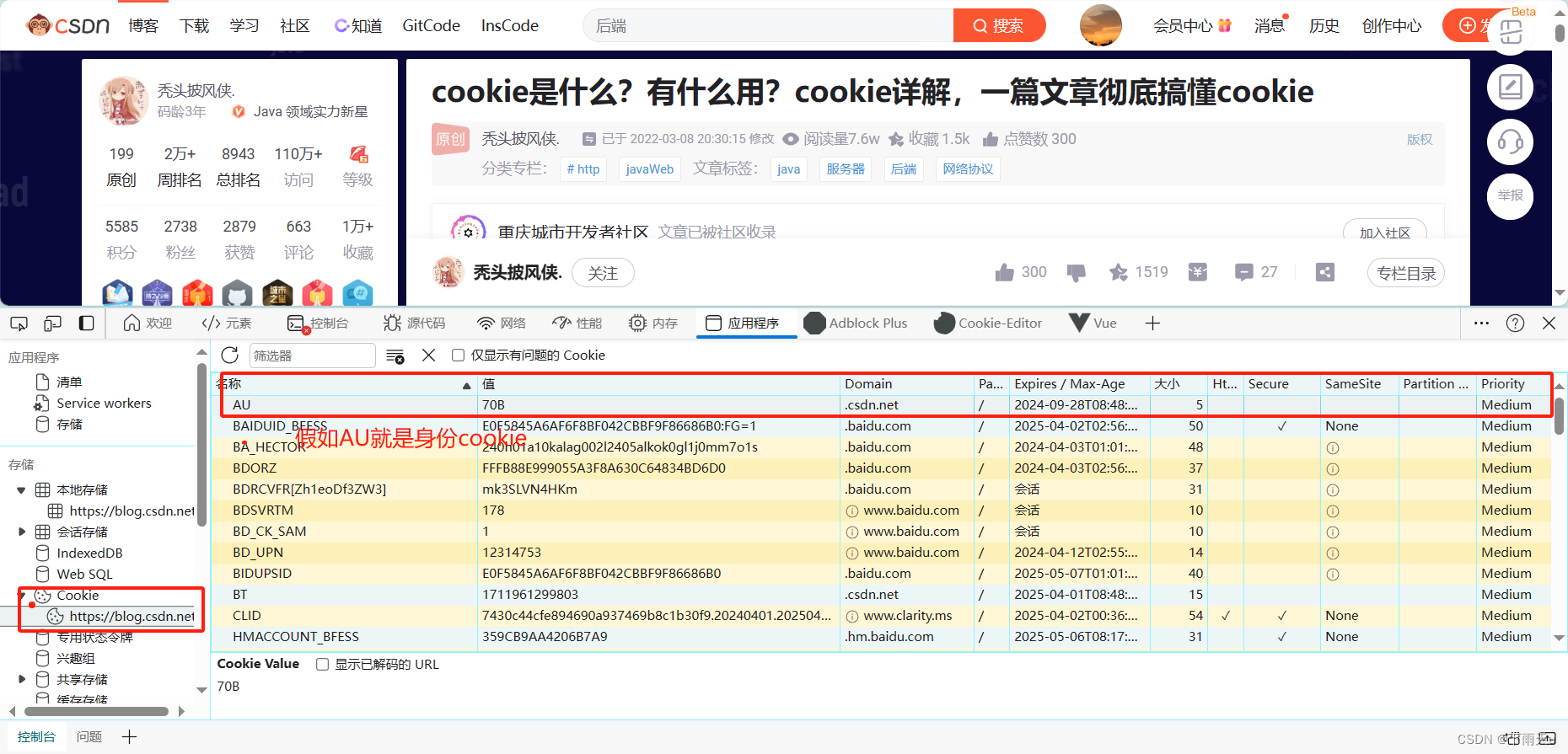The image size is (1568, 754).
Task: Expand the 会话存储 tree node
Action: 21,532
